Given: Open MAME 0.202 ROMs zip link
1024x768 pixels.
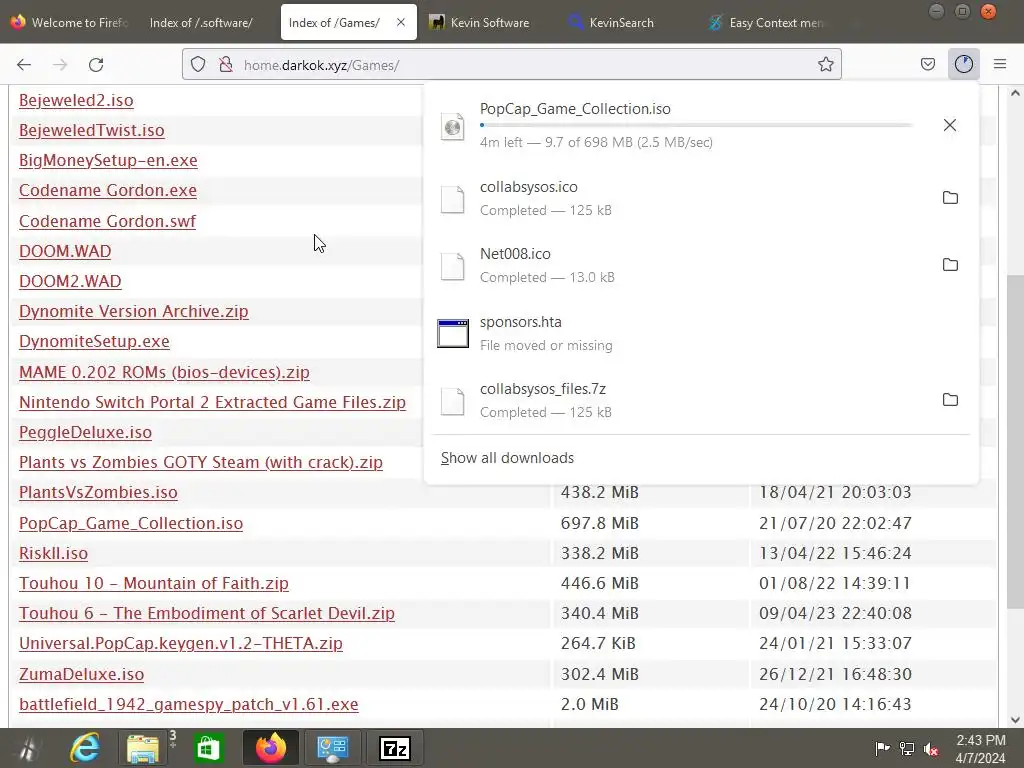Looking at the screenshot, I should (x=165, y=372).
